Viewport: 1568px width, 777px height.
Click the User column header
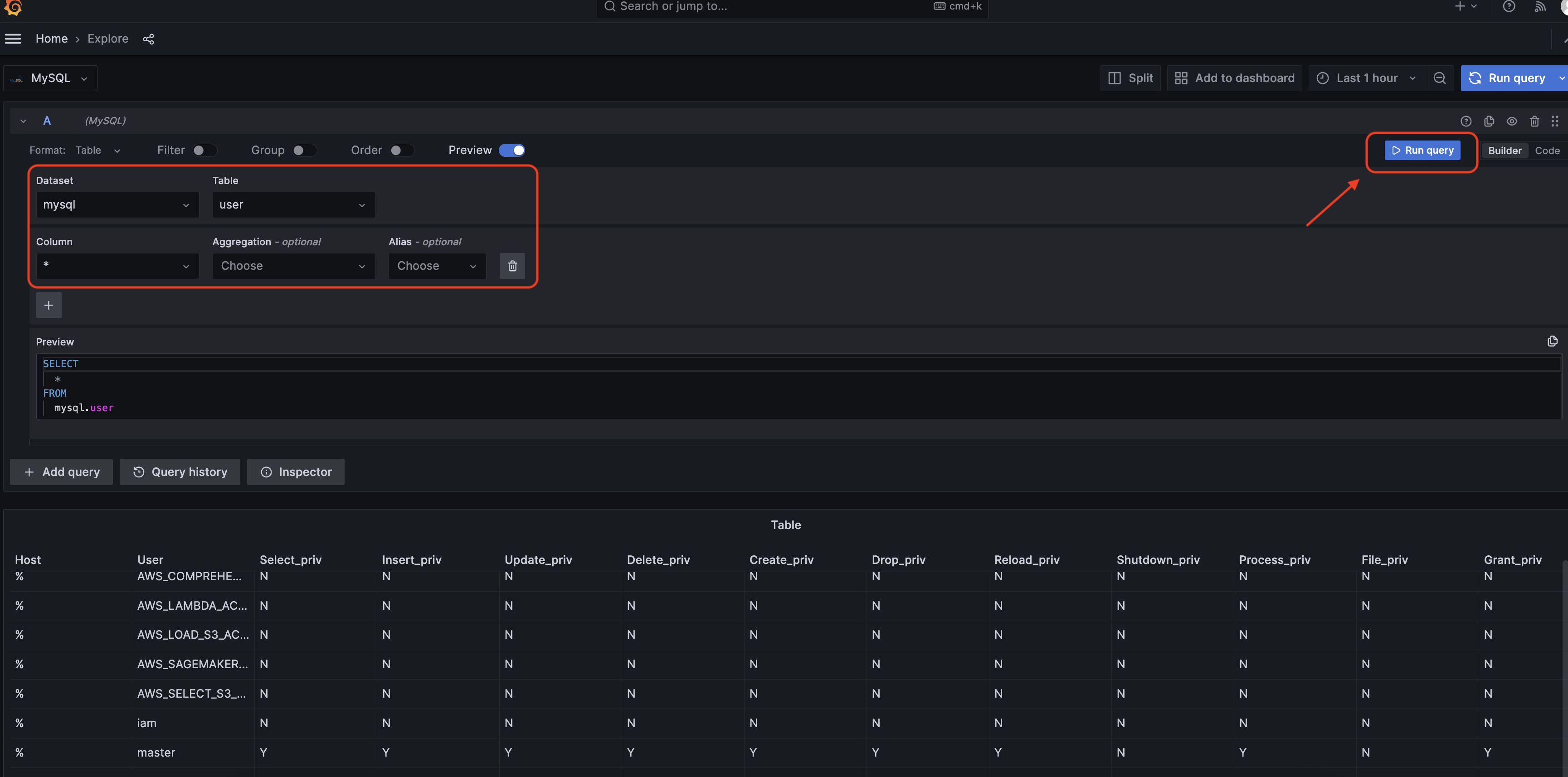pyautogui.click(x=151, y=560)
